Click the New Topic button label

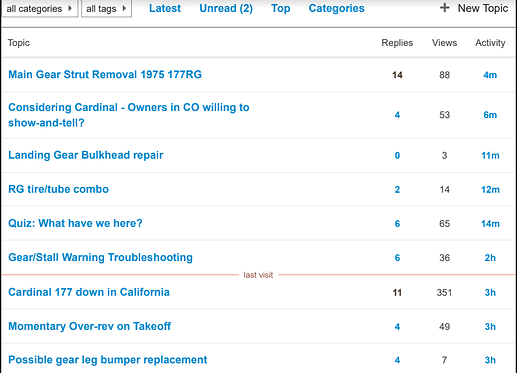483,8
